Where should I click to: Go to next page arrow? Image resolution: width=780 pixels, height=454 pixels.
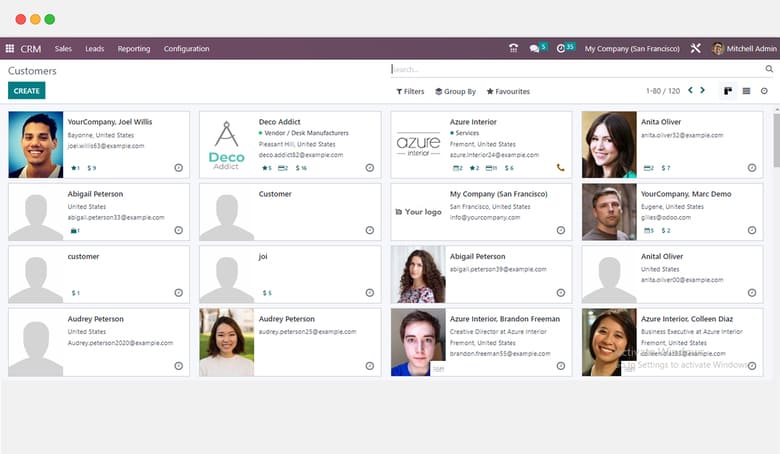tap(702, 91)
